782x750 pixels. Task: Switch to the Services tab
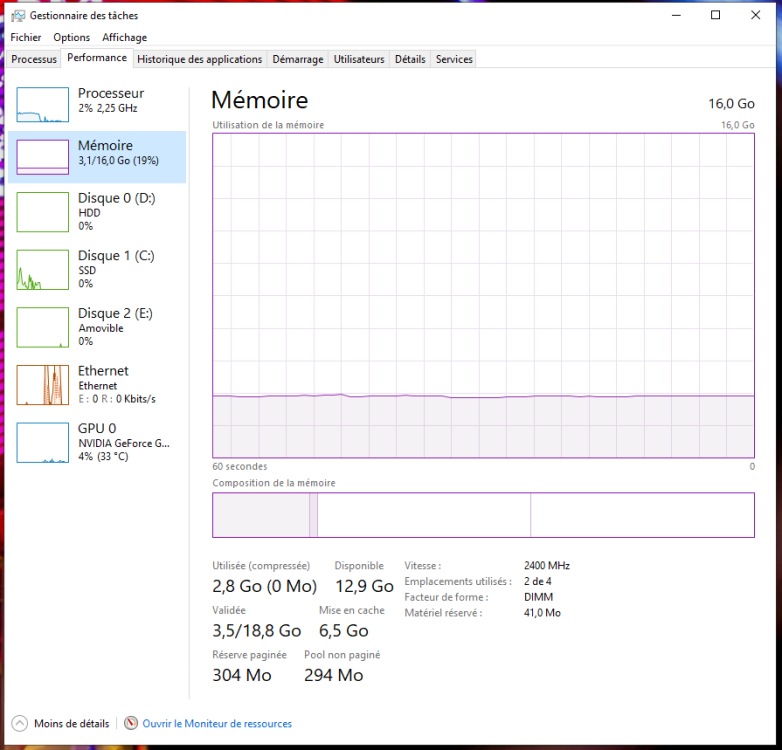coord(454,59)
